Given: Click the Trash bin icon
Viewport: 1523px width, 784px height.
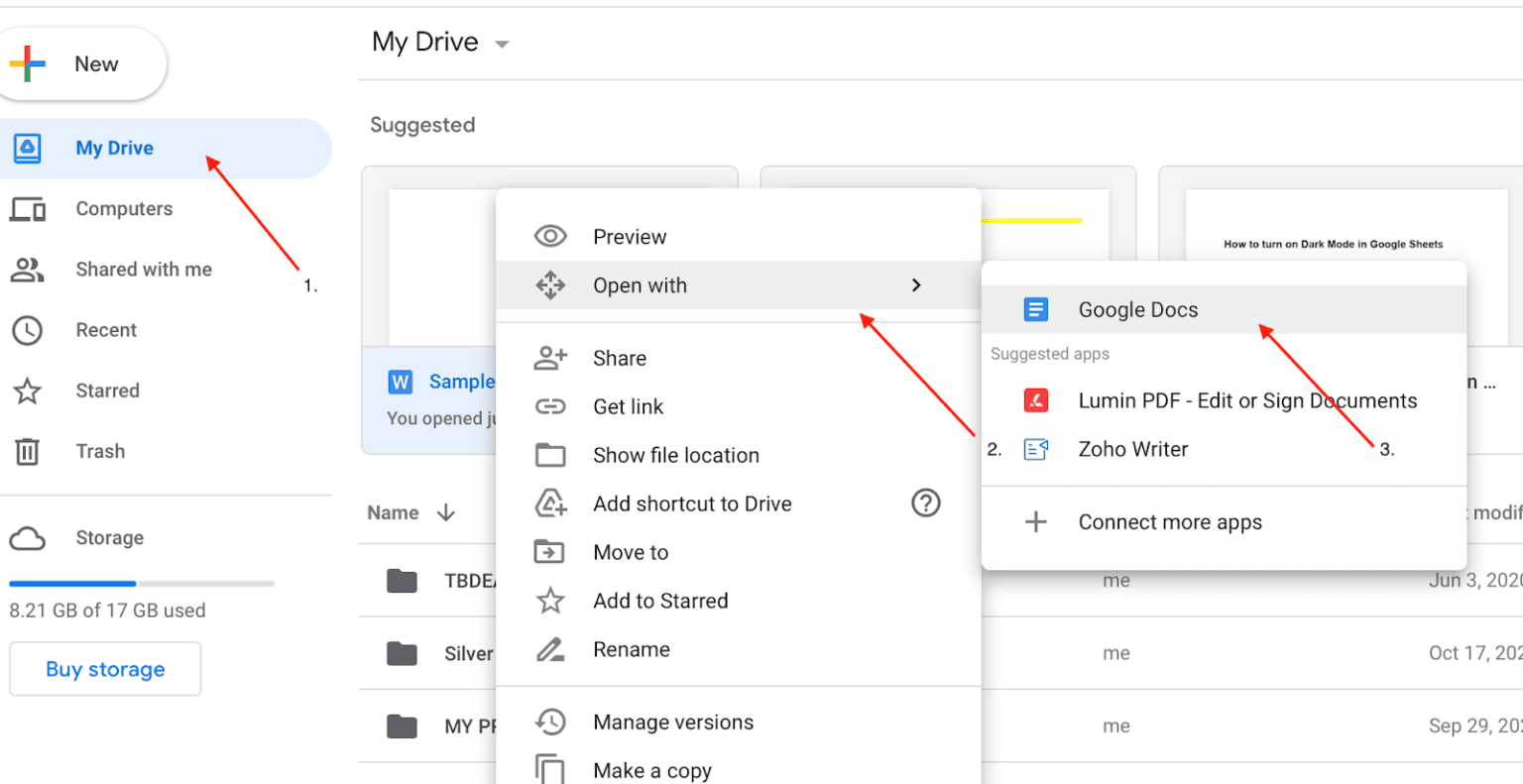Looking at the screenshot, I should tap(27, 451).
